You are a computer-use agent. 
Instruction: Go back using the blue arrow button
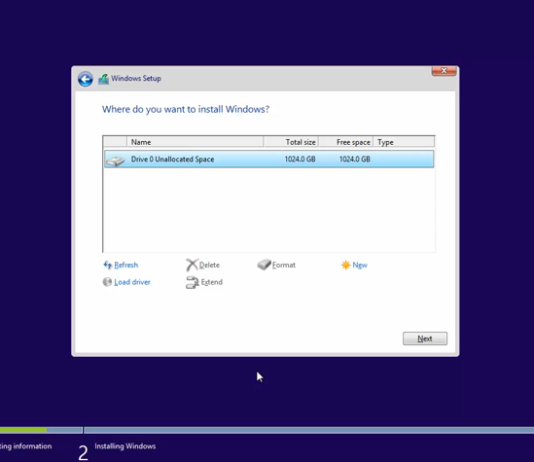pyautogui.click(x=85, y=79)
